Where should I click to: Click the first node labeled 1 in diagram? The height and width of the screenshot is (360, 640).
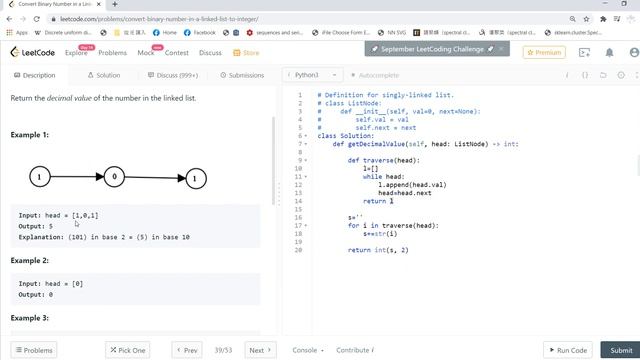(x=40, y=177)
